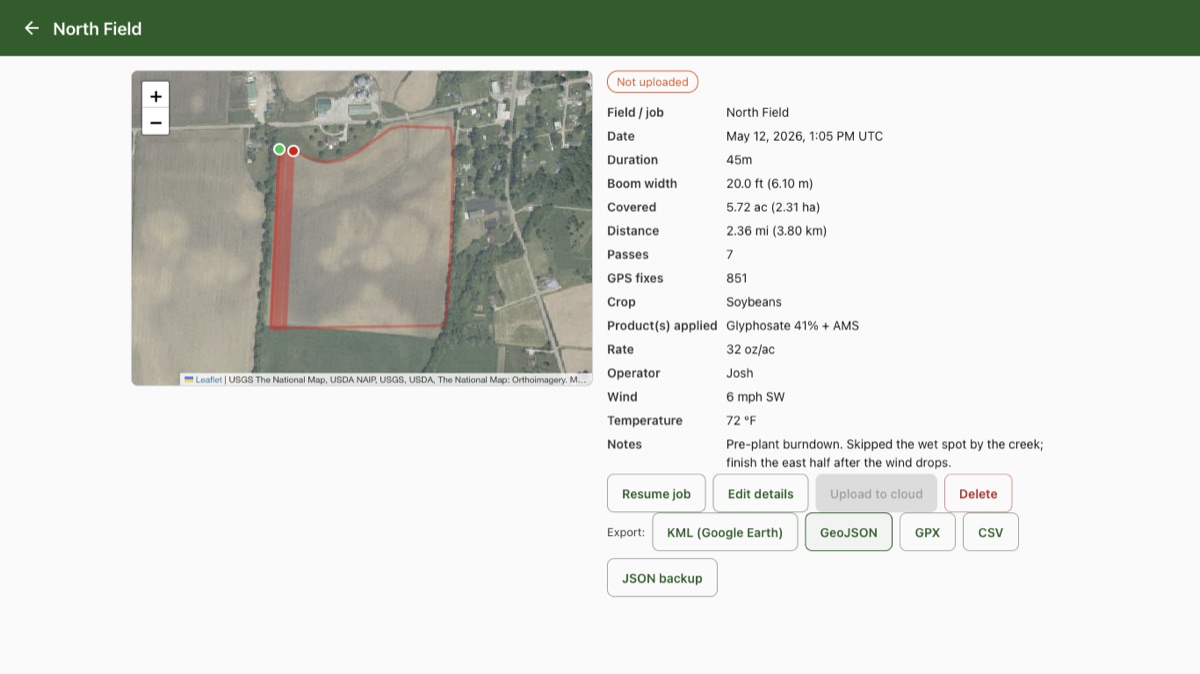Viewport: 1200px width, 674px height.
Task: Click covered area value 5.72 ac
Action: click(x=773, y=207)
